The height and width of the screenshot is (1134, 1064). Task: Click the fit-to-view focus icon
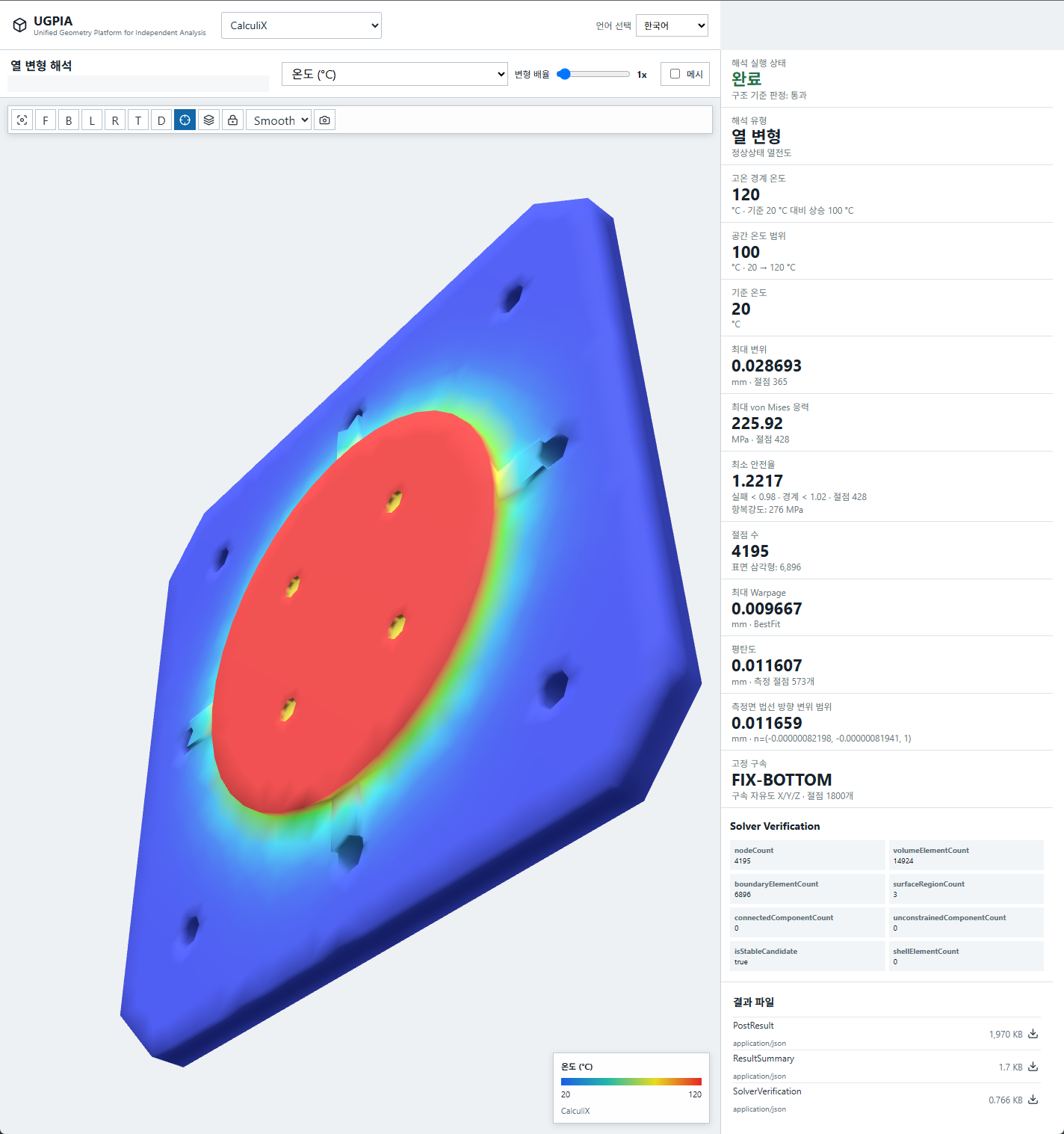[x=22, y=120]
